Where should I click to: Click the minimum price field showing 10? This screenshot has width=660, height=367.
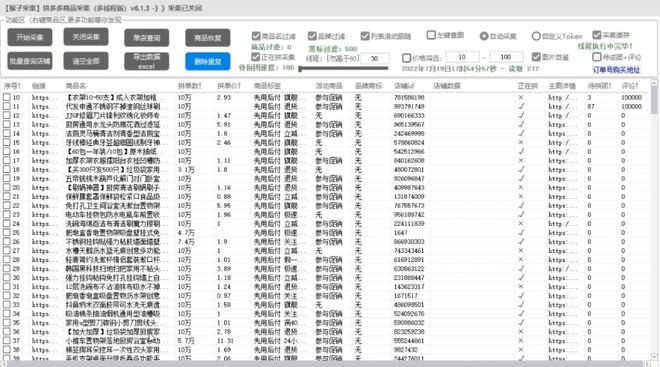coord(462,57)
